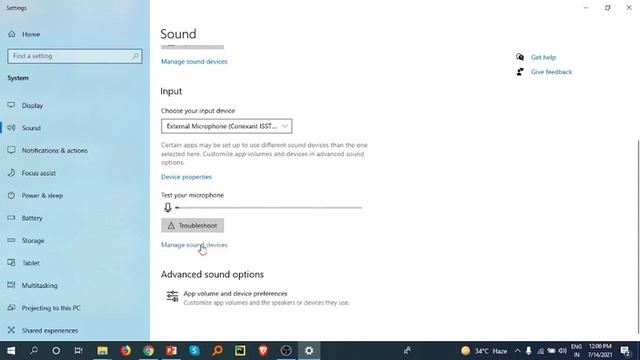
Task: Click the Focus assist moon icon
Action: pos(11,173)
